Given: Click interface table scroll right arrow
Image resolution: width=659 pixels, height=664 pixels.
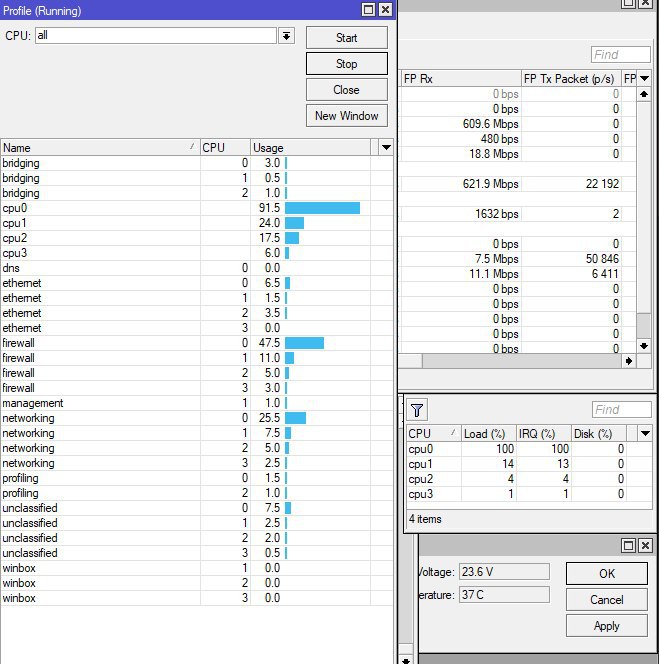Looking at the screenshot, I should point(629,361).
